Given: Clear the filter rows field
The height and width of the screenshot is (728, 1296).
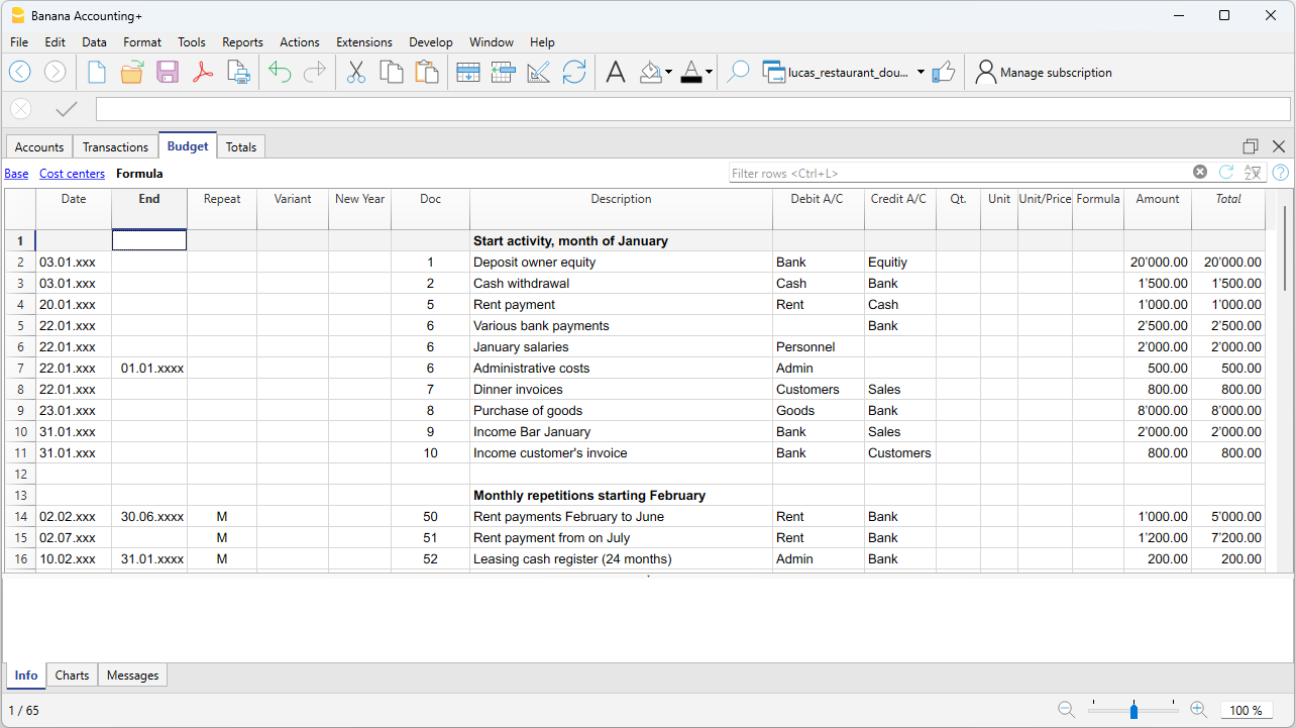Looking at the screenshot, I should point(1200,172).
